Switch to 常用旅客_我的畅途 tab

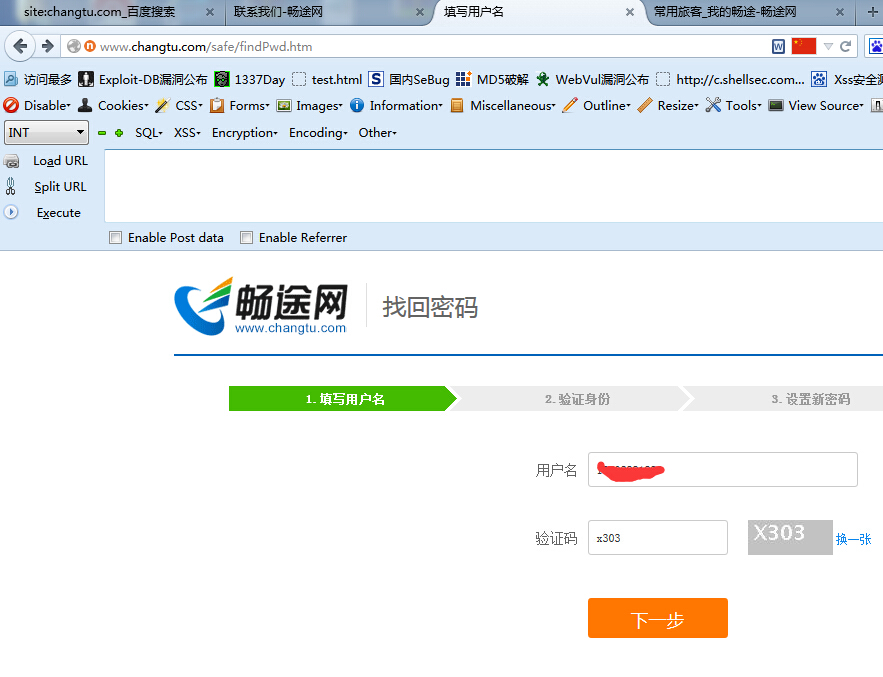click(x=748, y=12)
